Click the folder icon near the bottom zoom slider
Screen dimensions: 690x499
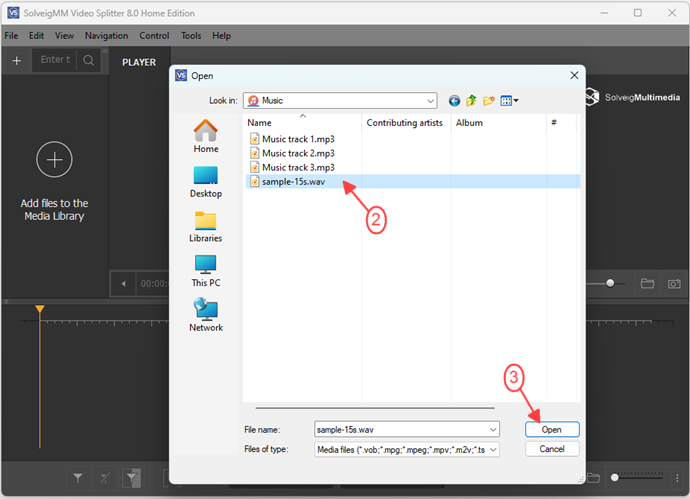(593, 478)
